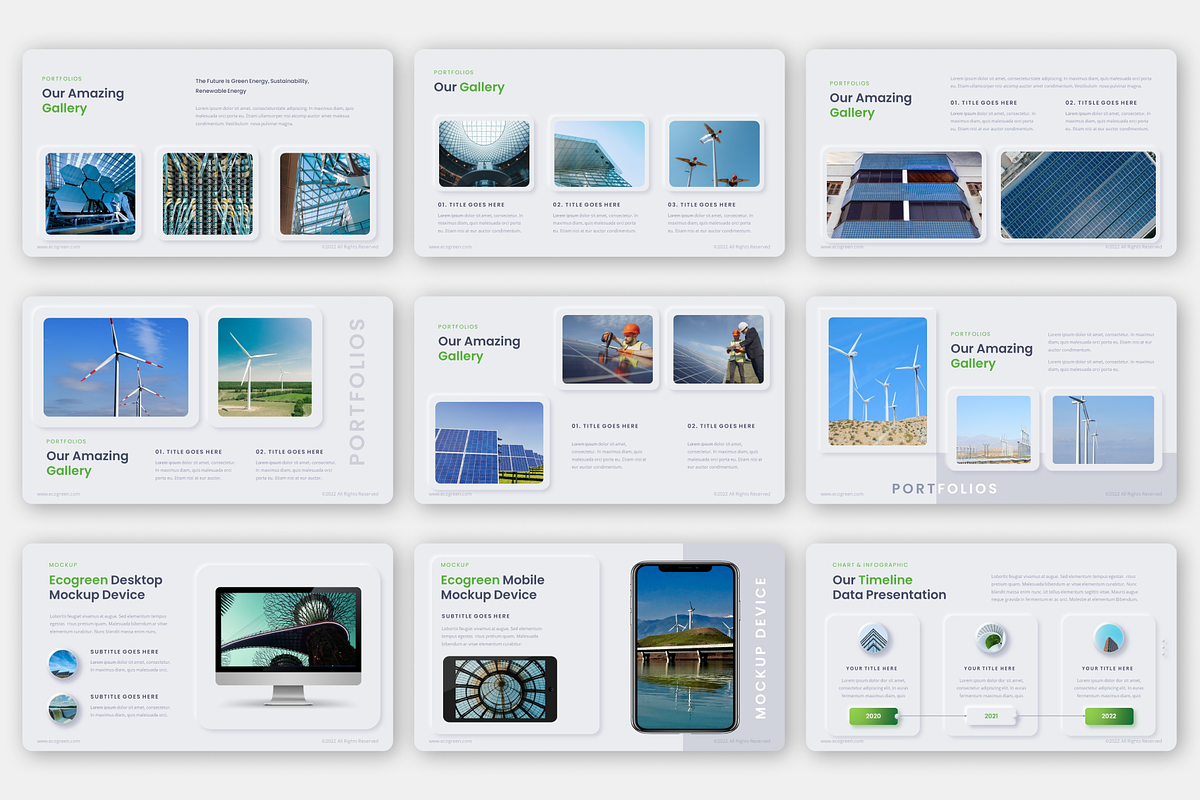This screenshot has height=800, width=1200.
Task: Select the iPhone mockup showing bridge and turbines
Action: coord(684,647)
